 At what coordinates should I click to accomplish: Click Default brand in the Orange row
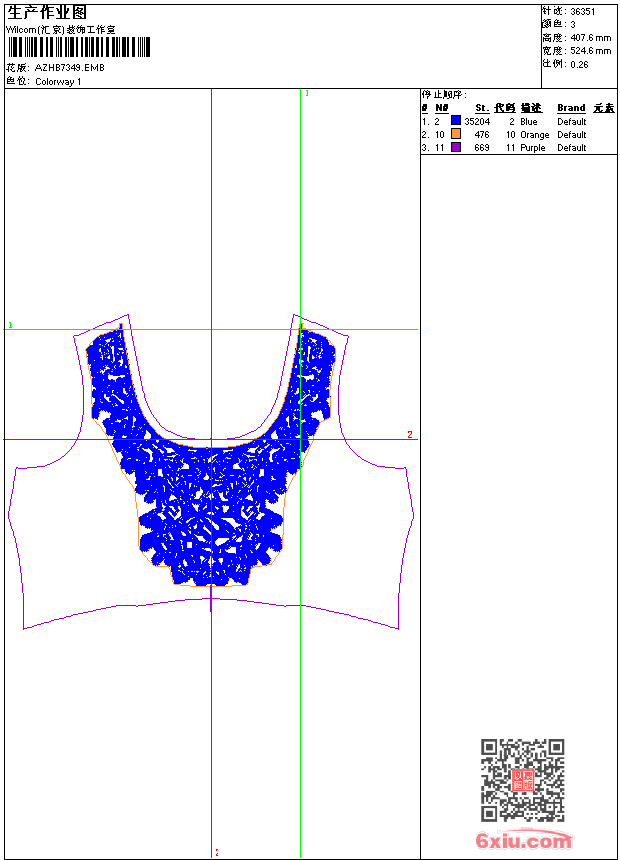(572, 135)
